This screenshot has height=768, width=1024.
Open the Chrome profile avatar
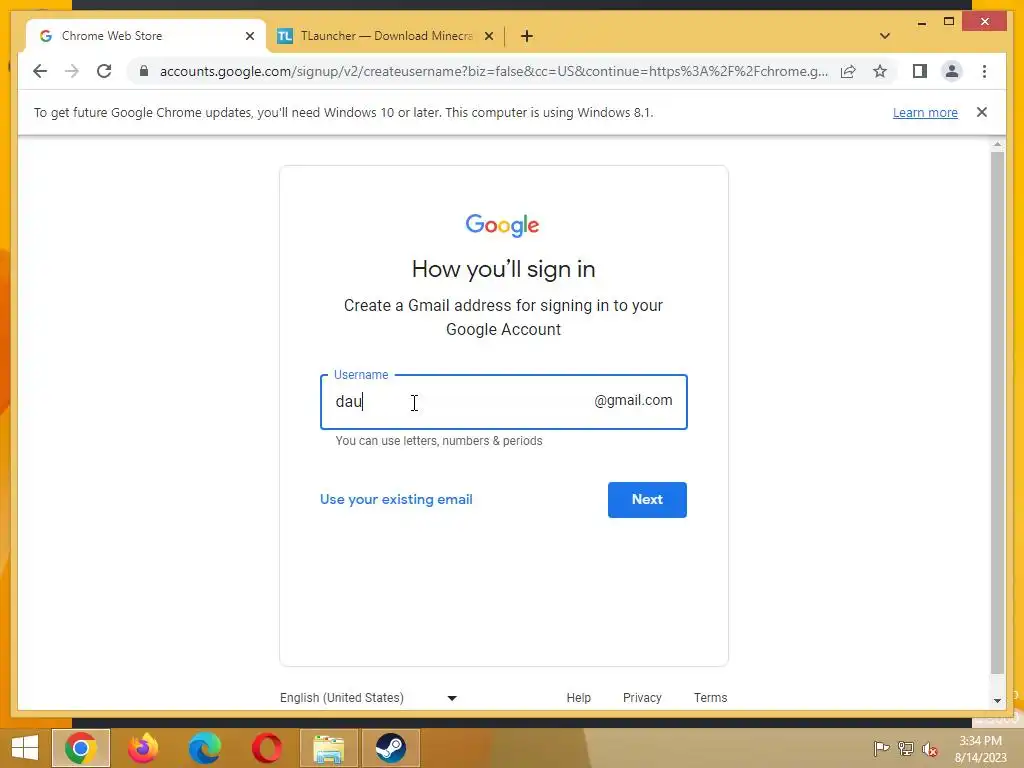point(952,71)
